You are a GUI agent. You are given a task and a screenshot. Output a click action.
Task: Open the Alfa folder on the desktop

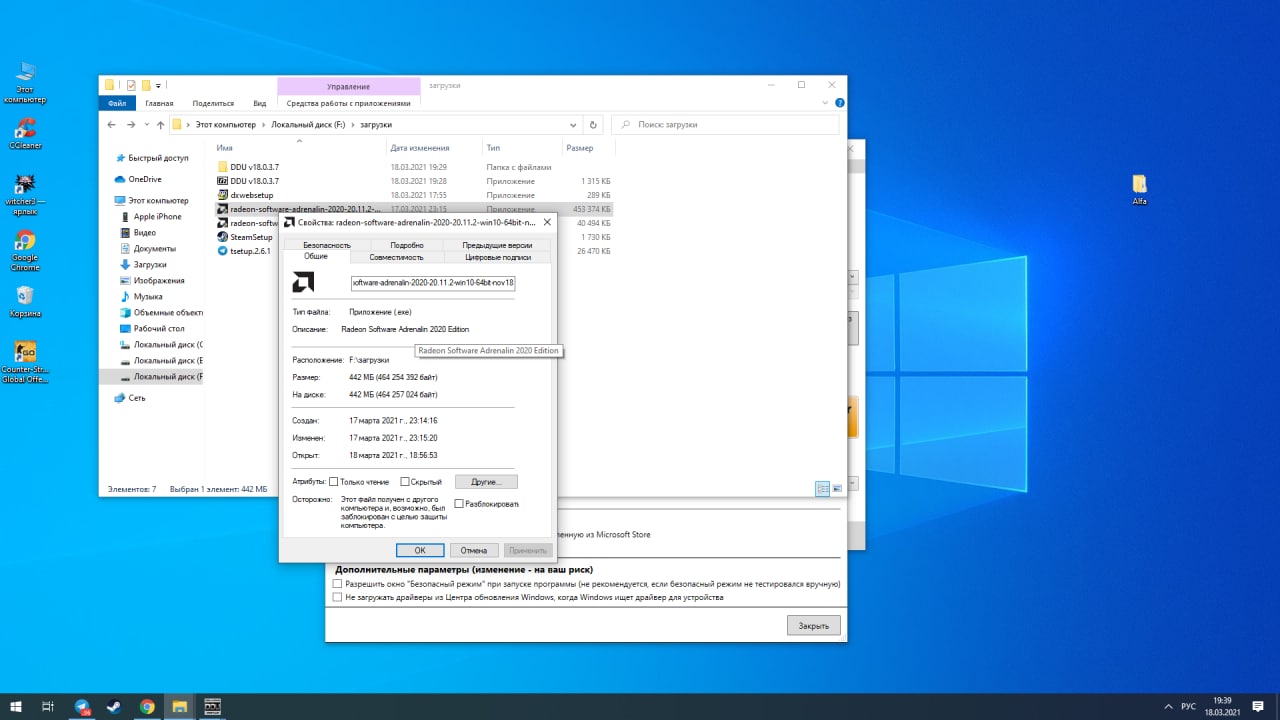tap(1139, 189)
